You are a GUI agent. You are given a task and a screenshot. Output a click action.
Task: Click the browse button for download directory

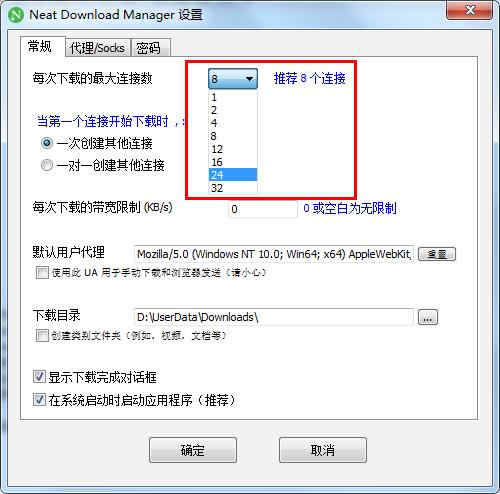click(428, 317)
